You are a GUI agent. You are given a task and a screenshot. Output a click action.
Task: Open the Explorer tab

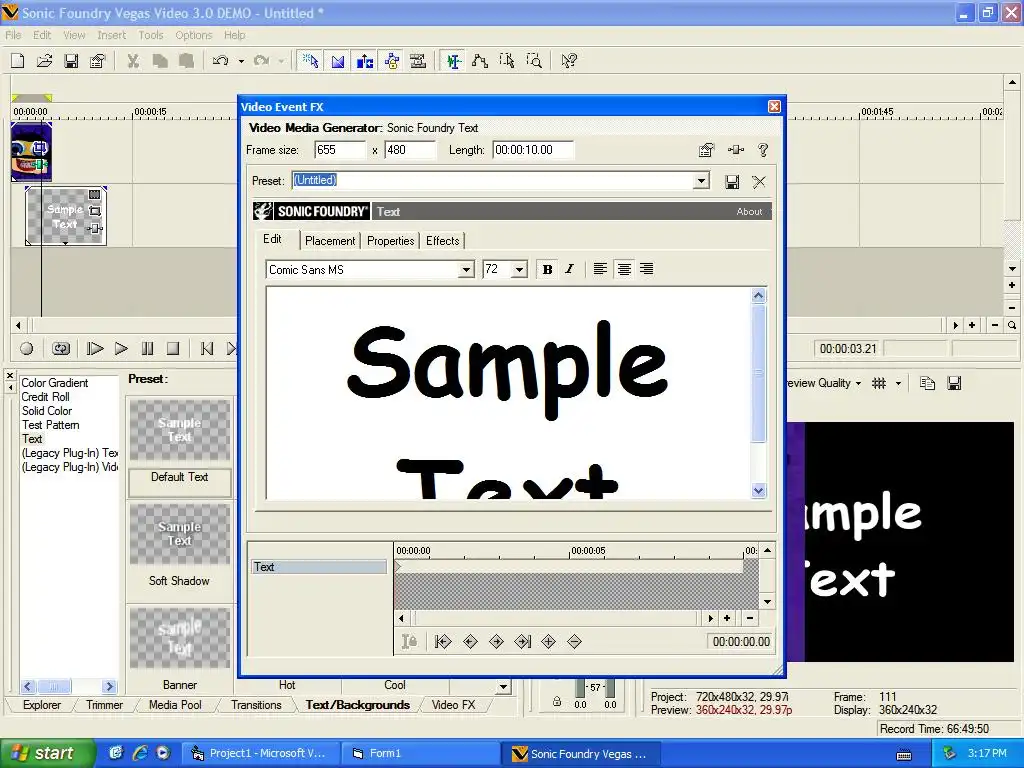click(42, 705)
